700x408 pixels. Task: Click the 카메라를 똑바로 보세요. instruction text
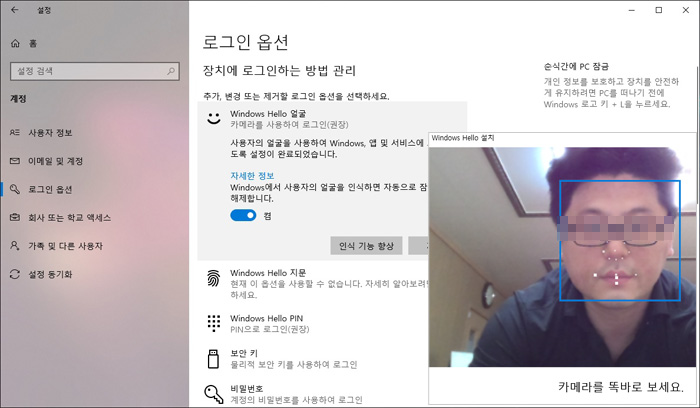coord(621,387)
